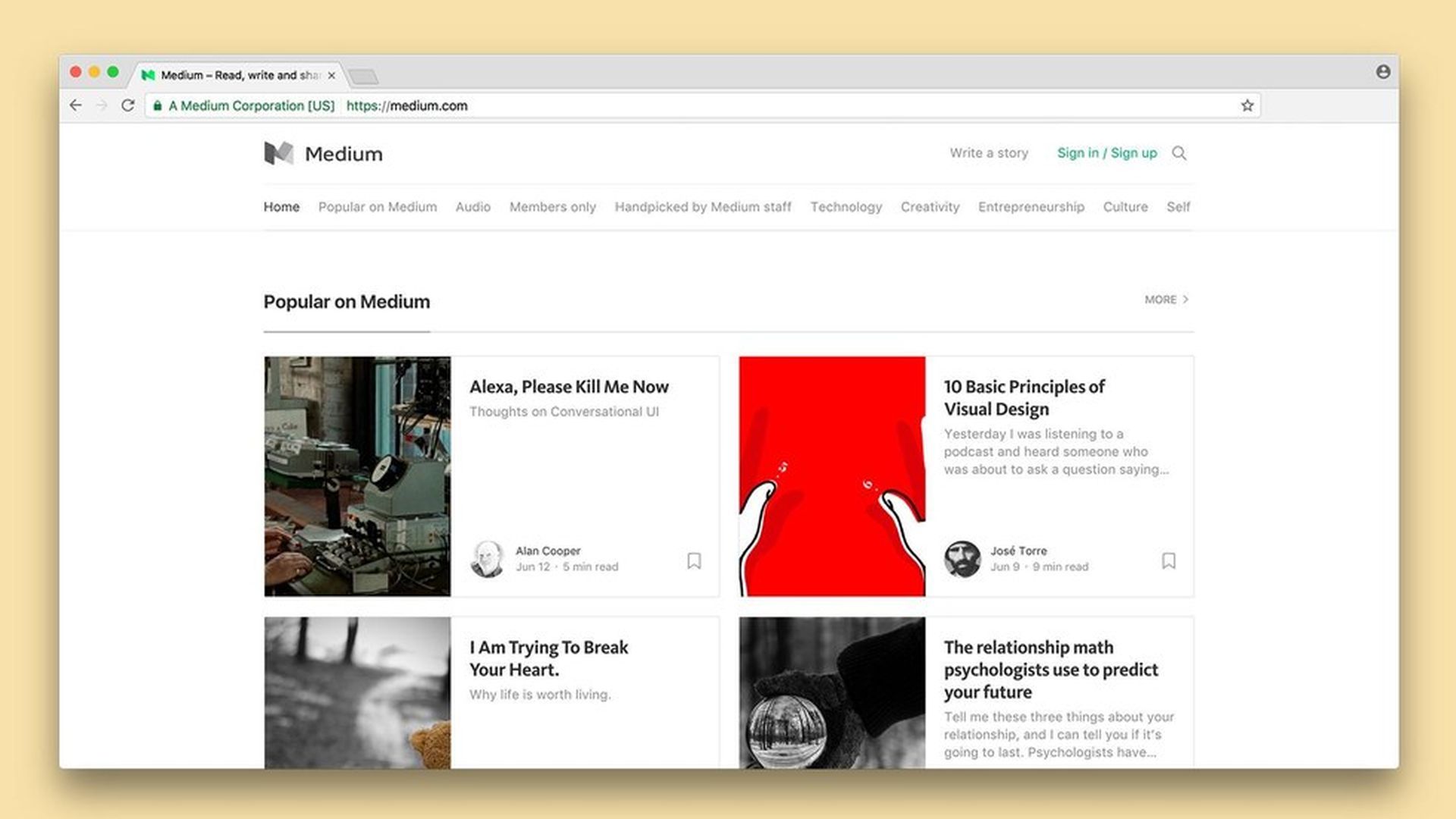Bookmark the Alexa, Please Kill Me Now story
The image size is (1456, 819).
(694, 560)
